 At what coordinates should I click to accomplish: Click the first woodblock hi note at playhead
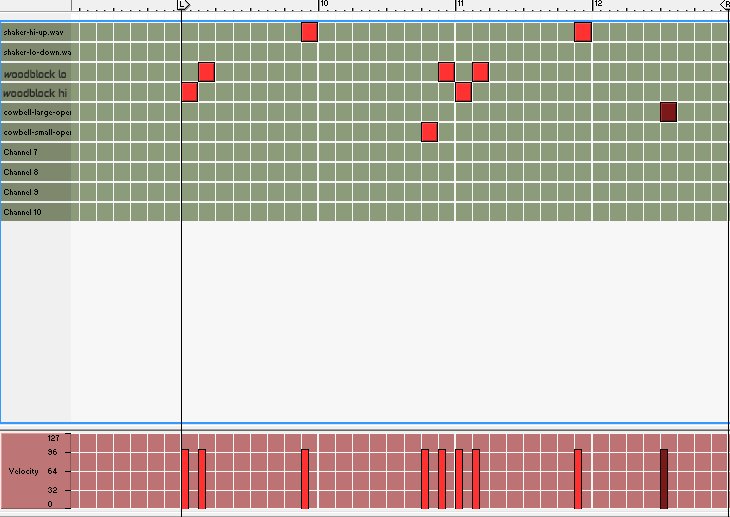click(x=189, y=92)
